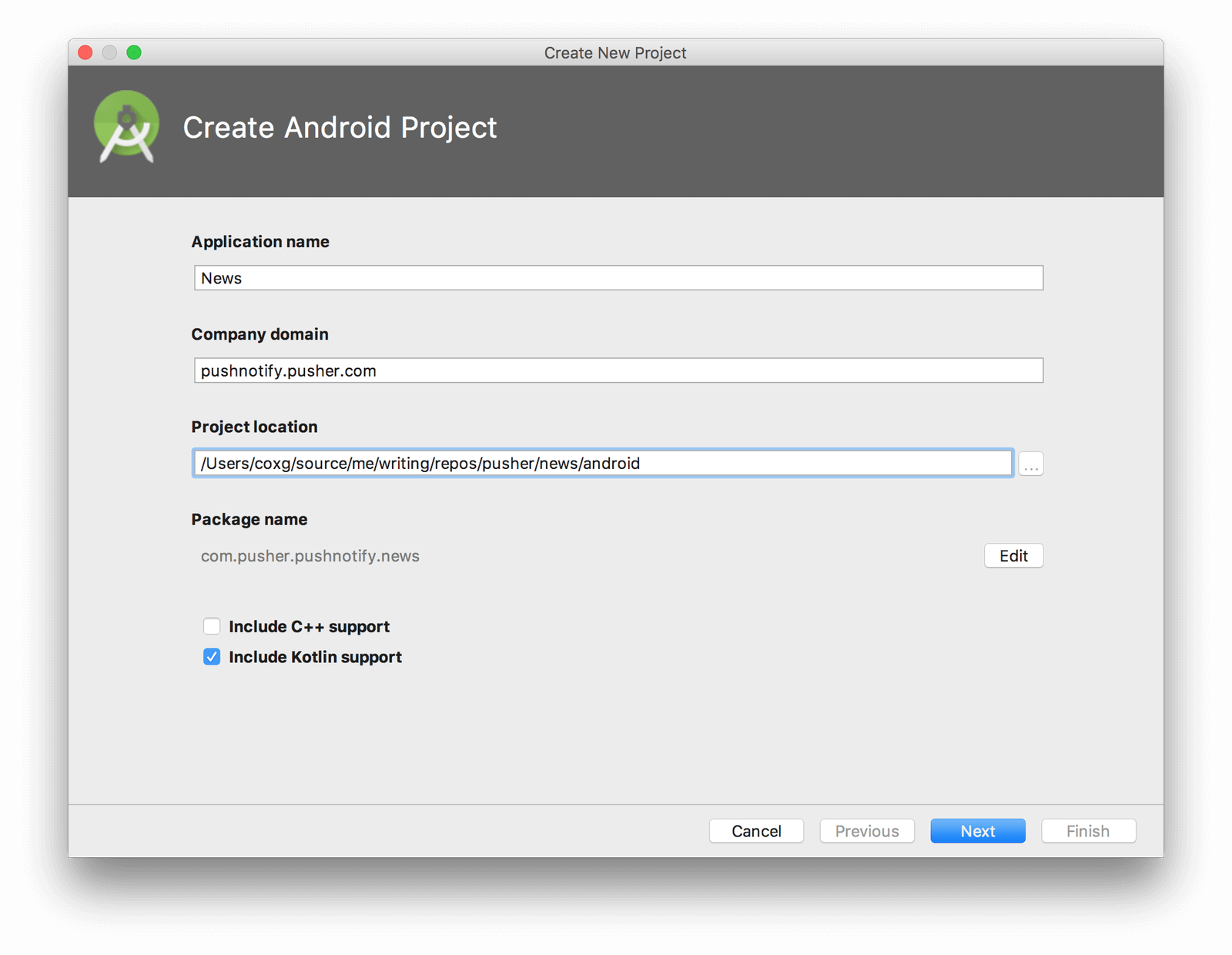Focus the Project location path field
The image size is (1232, 955).
[601, 463]
